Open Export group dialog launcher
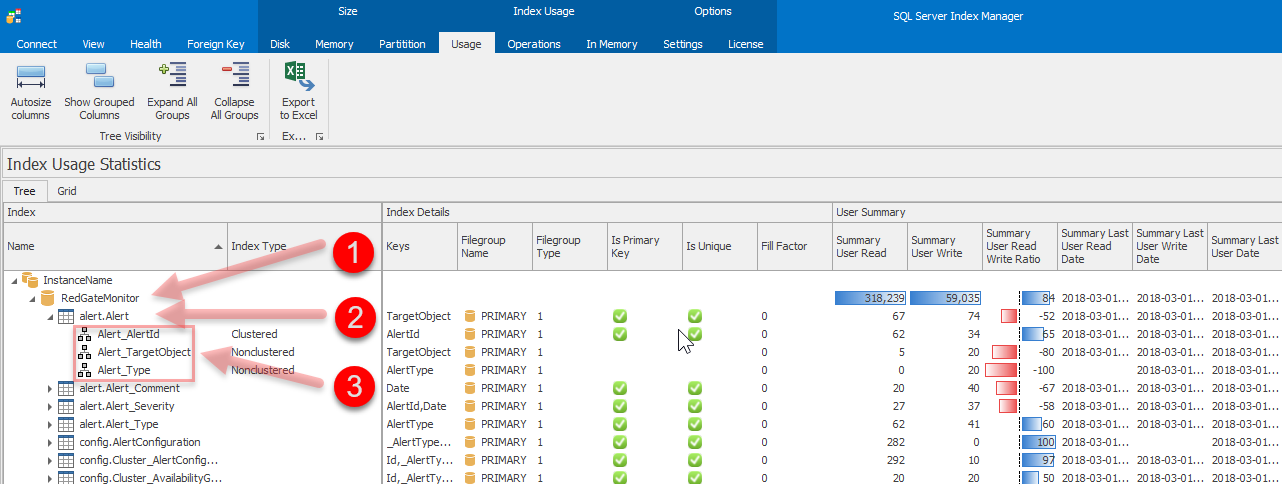 tap(320, 136)
